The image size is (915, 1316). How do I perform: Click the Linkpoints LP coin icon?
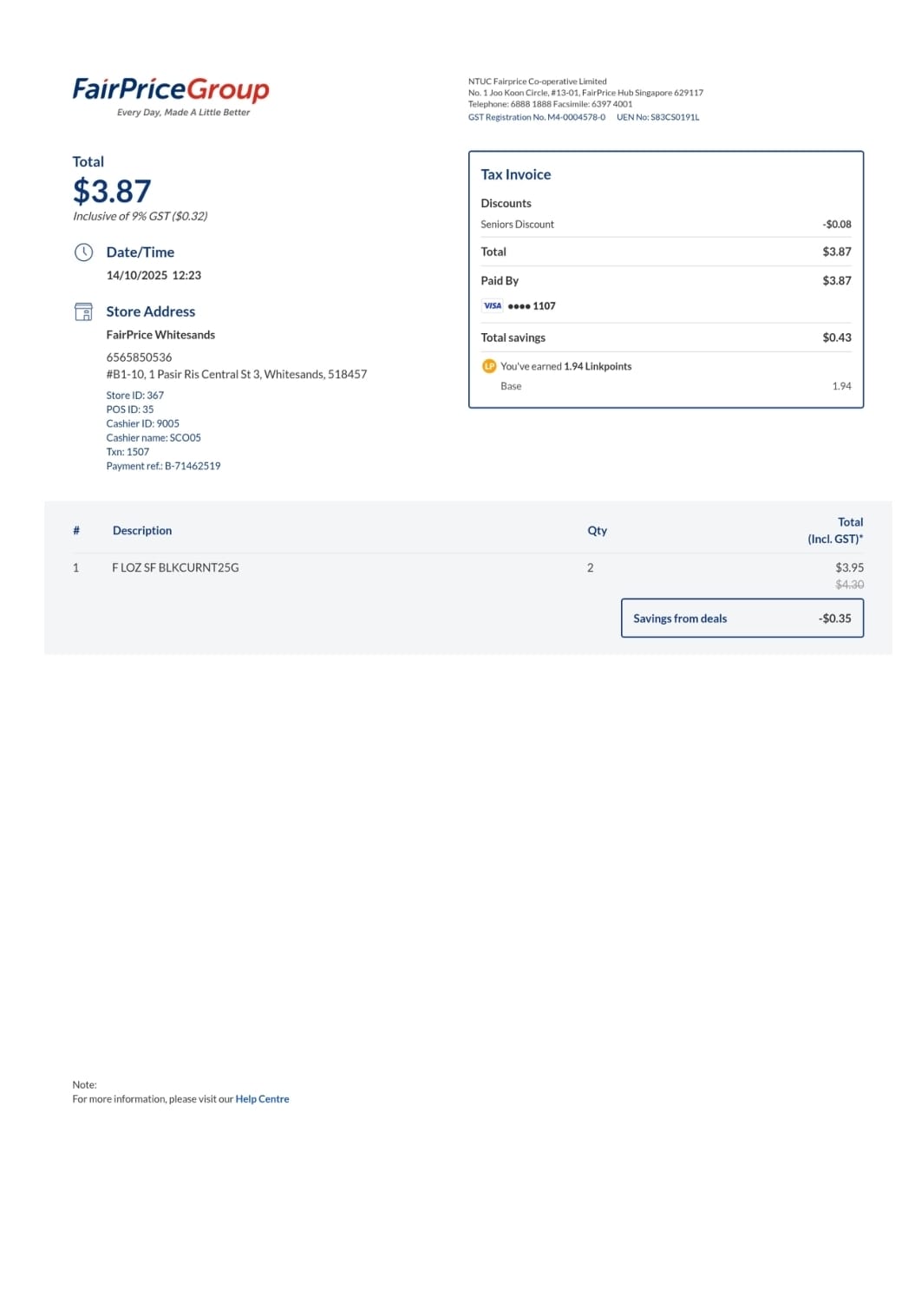click(489, 366)
